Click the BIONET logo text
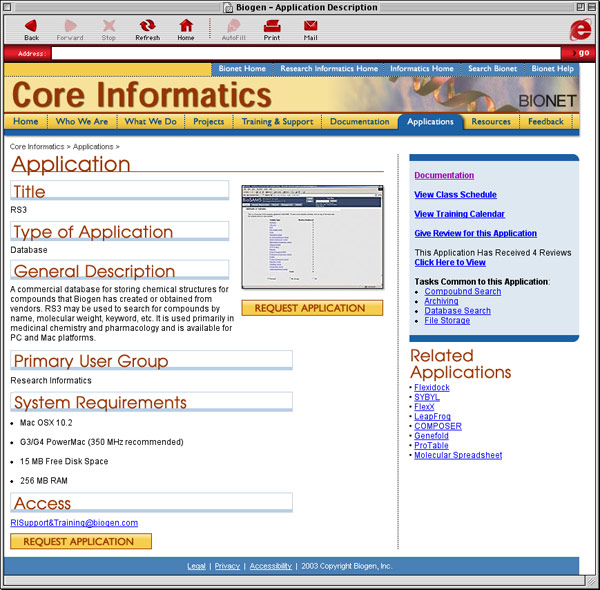The height and width of the screenshot is (590, 600). coord(547,101)
